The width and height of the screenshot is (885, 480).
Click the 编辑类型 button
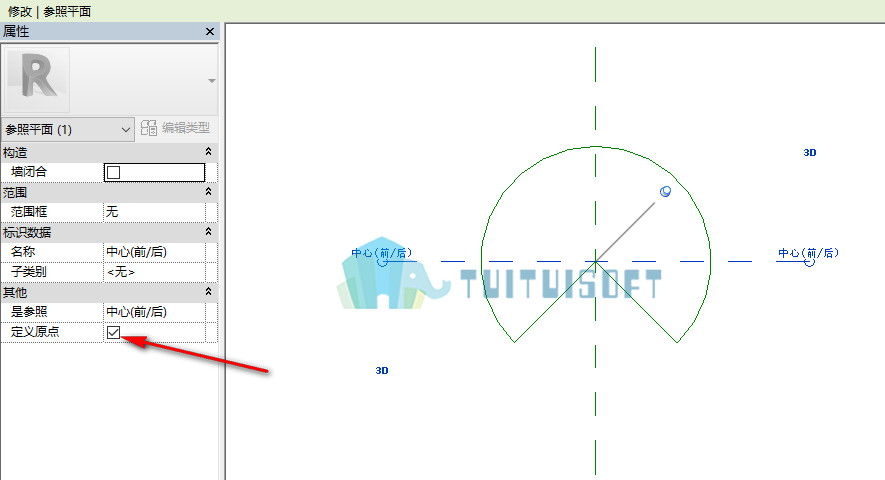pos(176,128)
